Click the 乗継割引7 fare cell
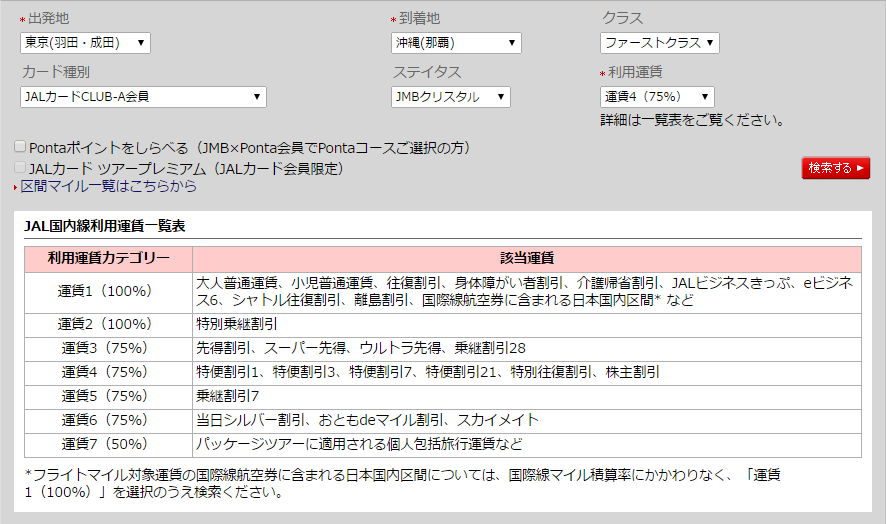 pyautogui.click(x=527, y=397)
